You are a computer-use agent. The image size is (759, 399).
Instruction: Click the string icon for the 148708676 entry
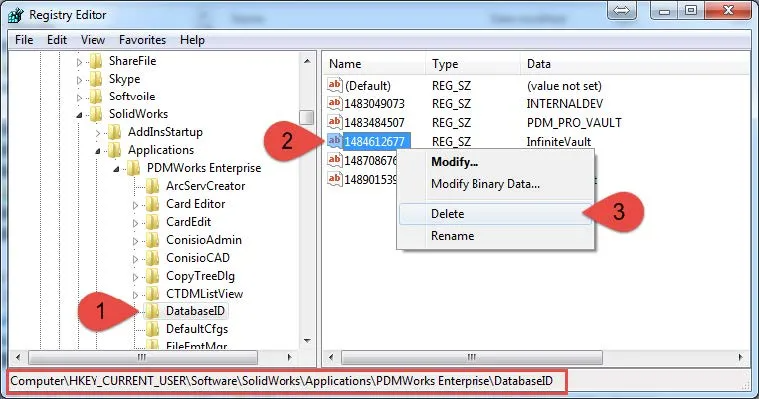334,160
